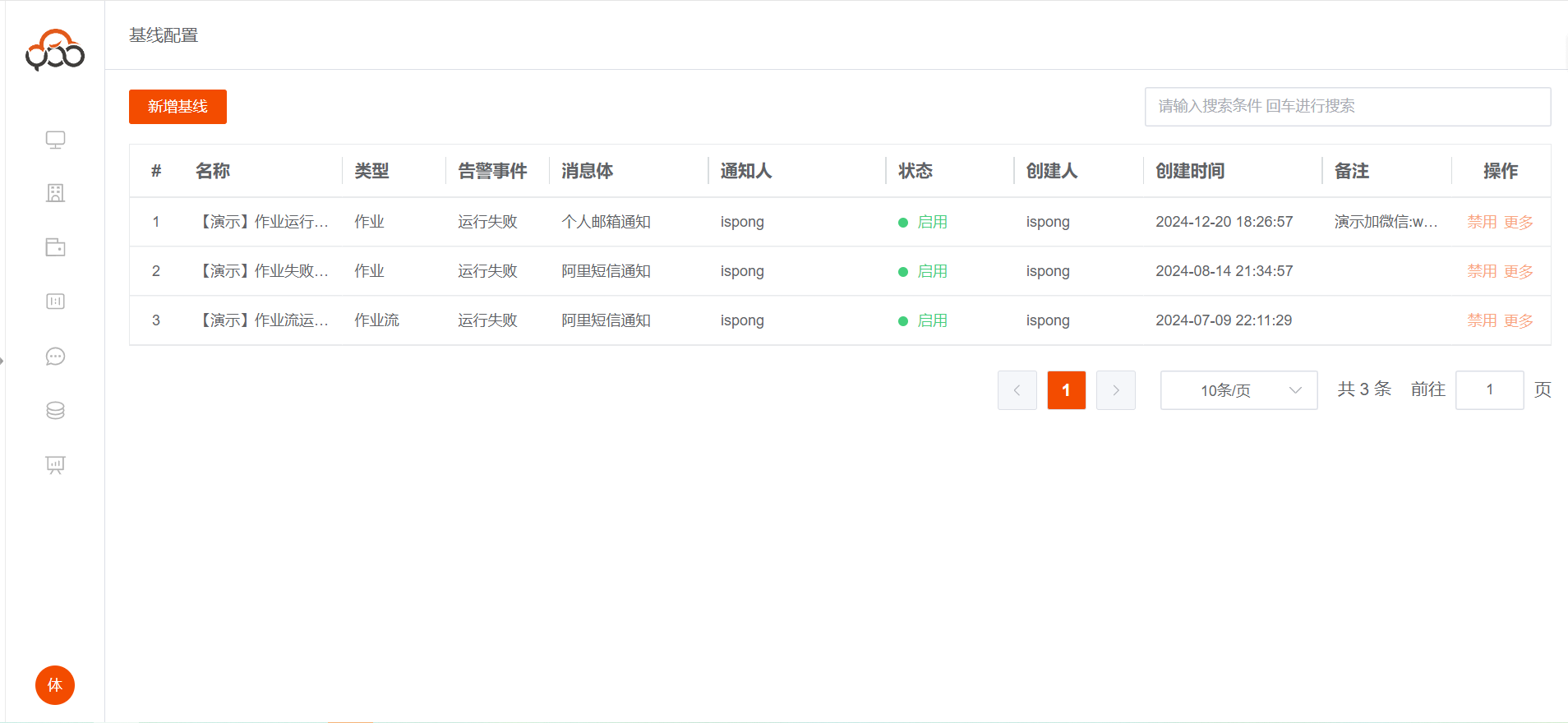Select the database stack sidebar icon
Image resolution: width=1568 pixels, height=723 pixels.
tap(55, 411)
